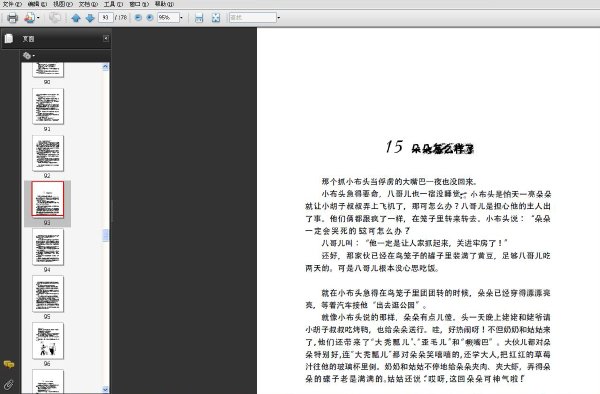Open the Pages panel options gear menu
Screen dimensions: 600x394
pos(29,56)
